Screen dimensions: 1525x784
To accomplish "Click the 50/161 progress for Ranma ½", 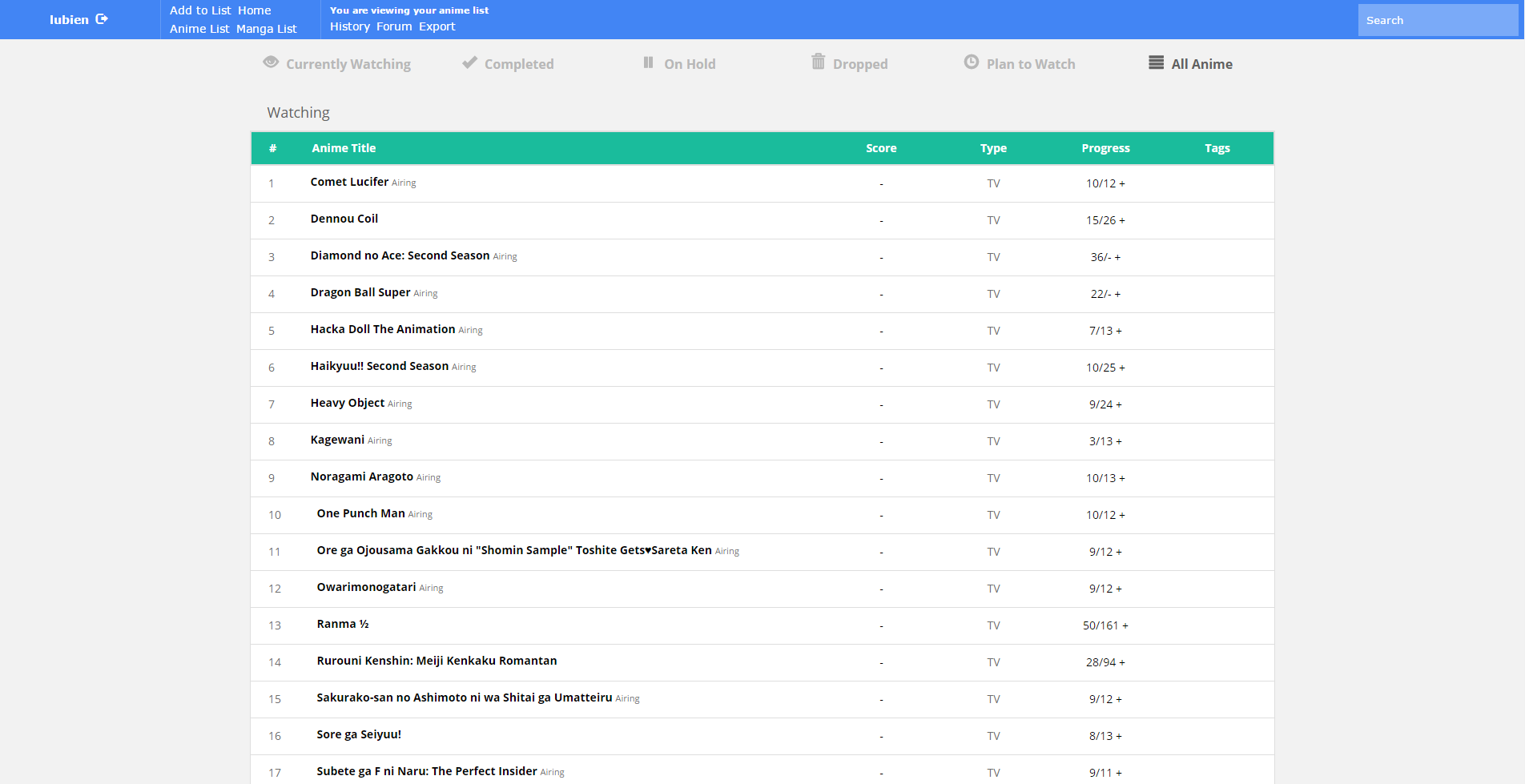I will click(x=1100, y=625).
